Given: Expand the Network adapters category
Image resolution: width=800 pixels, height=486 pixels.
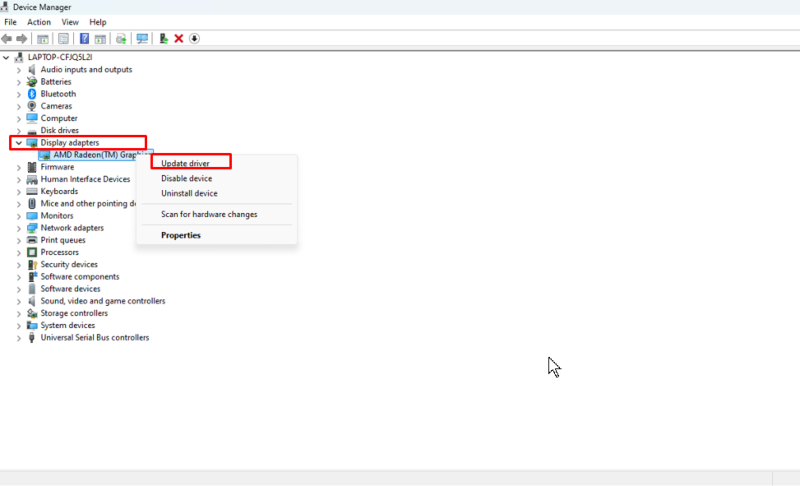Looking at the screenshot, I should [18, 228].
